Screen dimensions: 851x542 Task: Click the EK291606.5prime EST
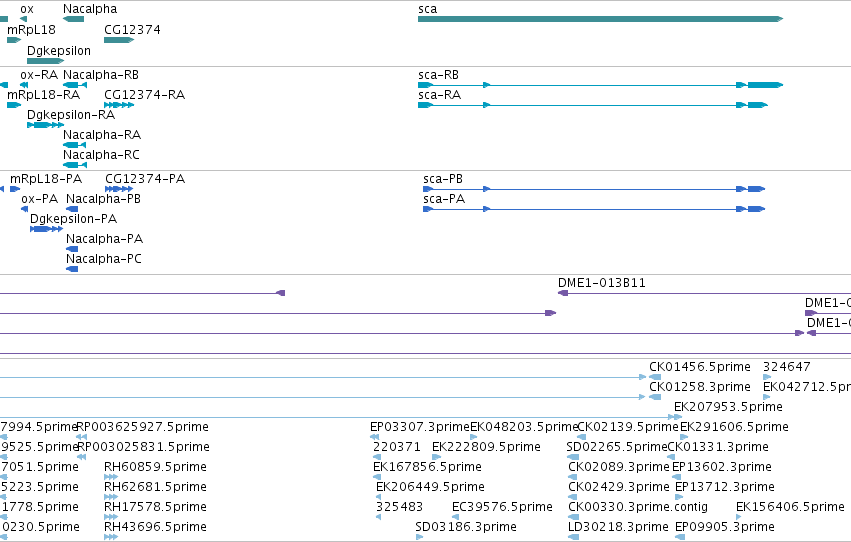684,437
